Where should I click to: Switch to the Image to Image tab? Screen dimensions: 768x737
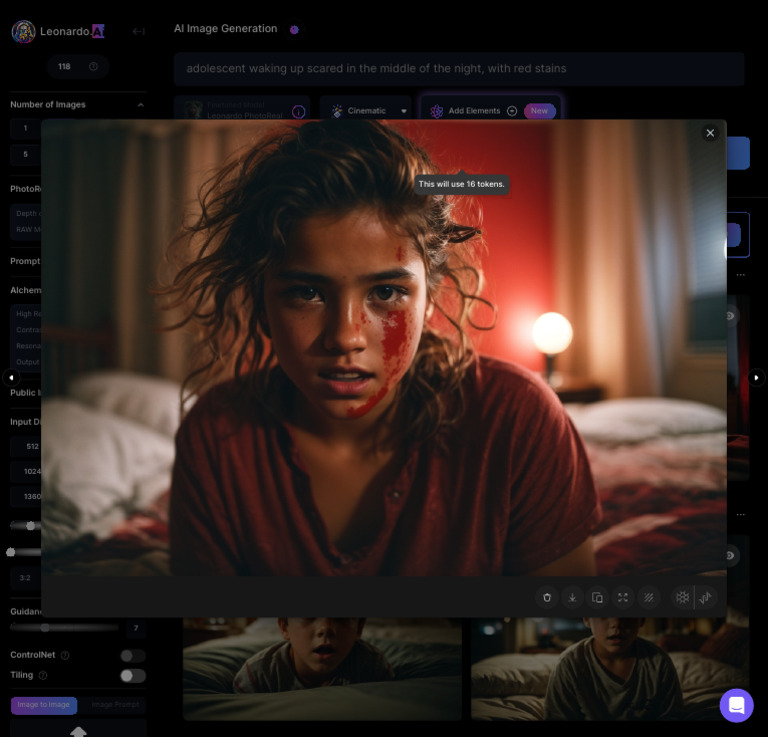44,705
